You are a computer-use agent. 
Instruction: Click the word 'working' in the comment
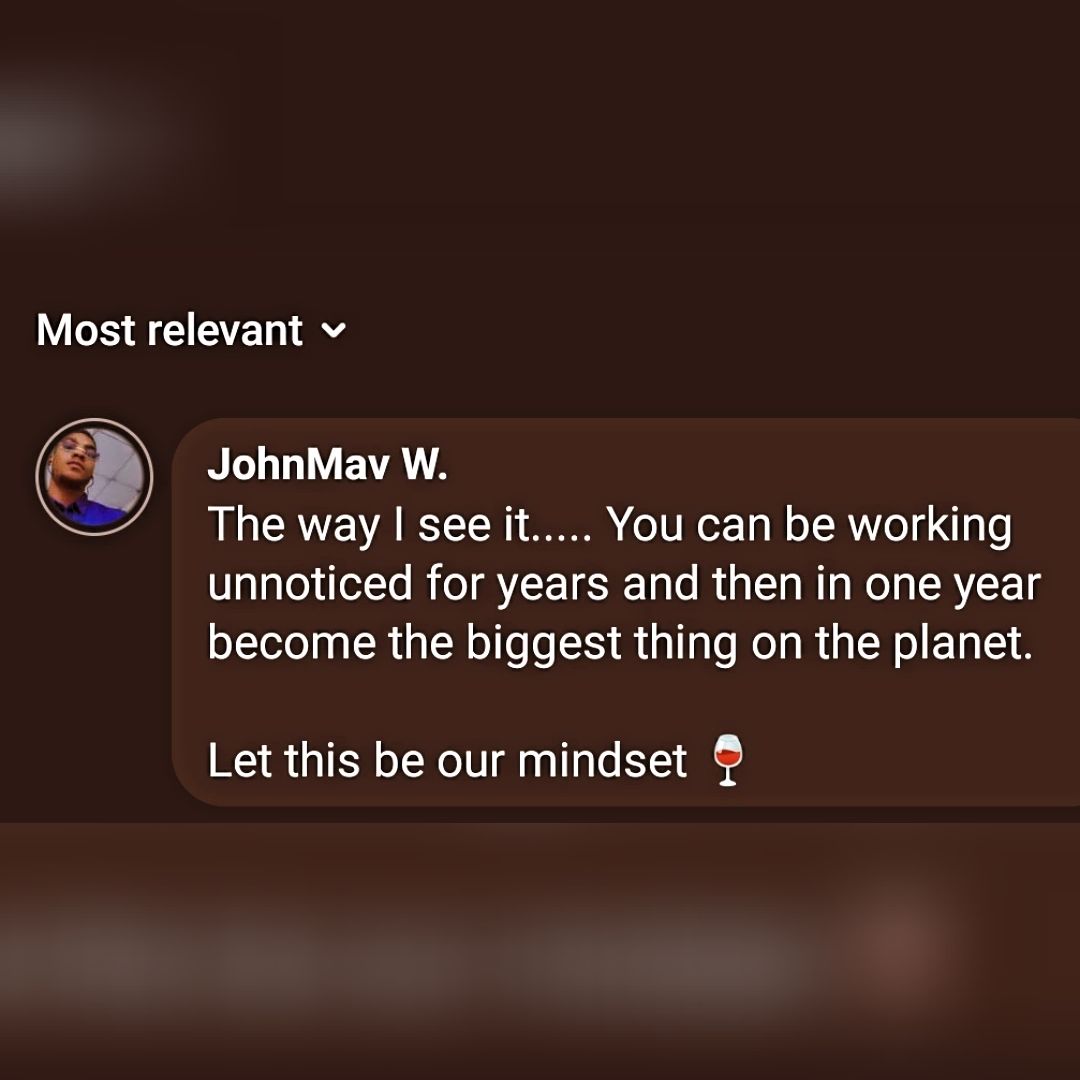(x=930, y=526)
